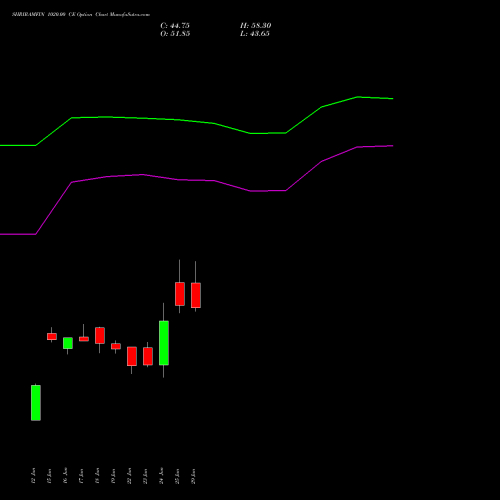Click the red candle above the 25 Jan label
The height and width of the screenshot is (500, 500).
(180, 294)
